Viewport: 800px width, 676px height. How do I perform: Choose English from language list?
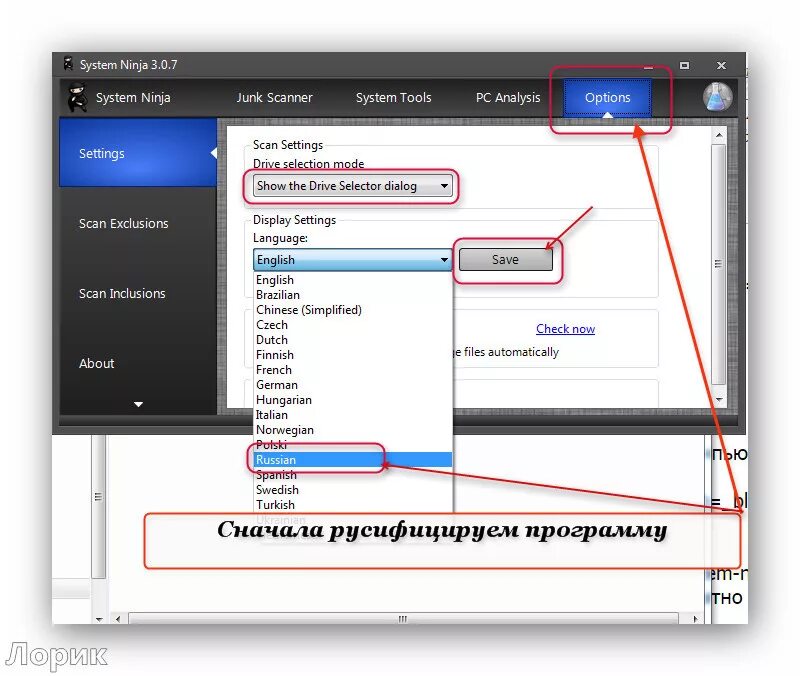pos(353,280)
